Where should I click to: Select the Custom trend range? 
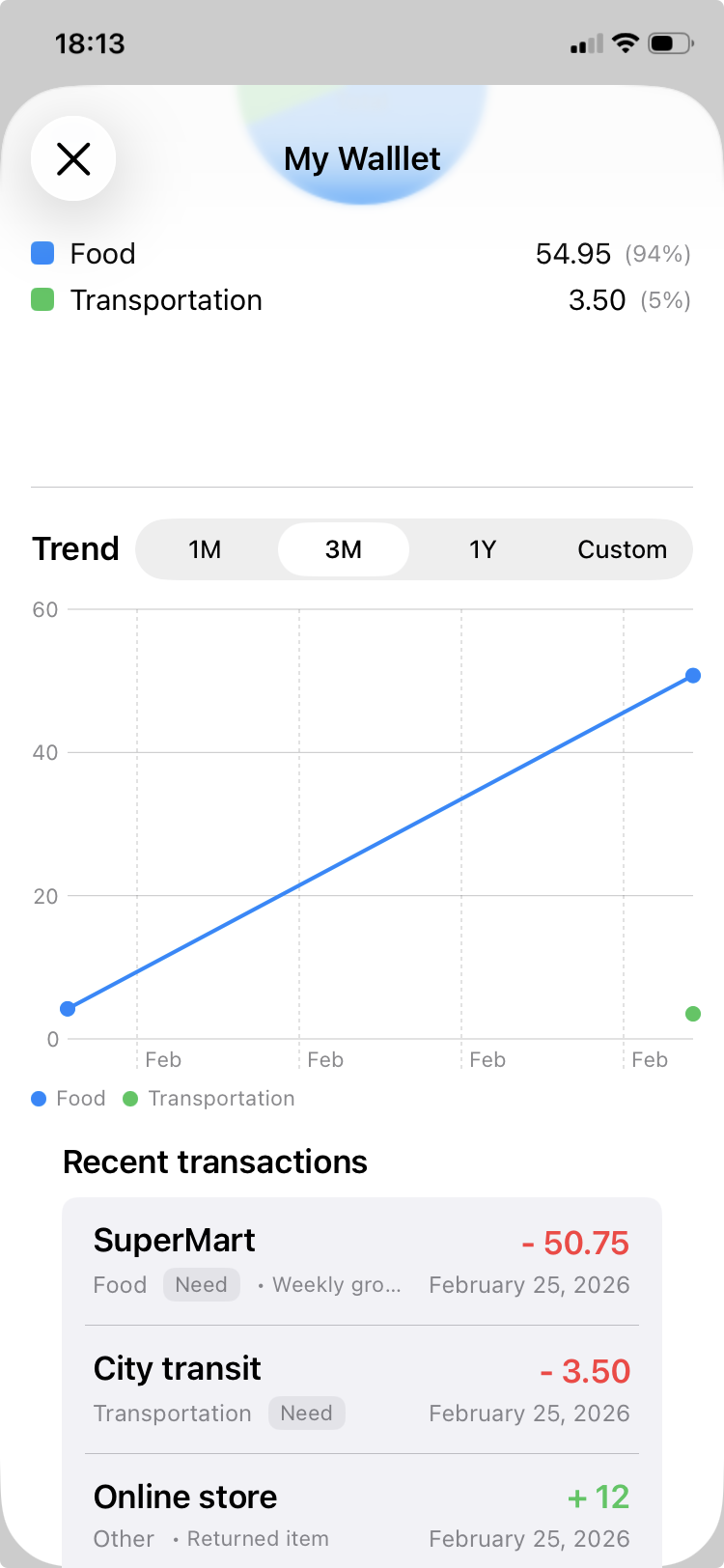click(622, 549)
